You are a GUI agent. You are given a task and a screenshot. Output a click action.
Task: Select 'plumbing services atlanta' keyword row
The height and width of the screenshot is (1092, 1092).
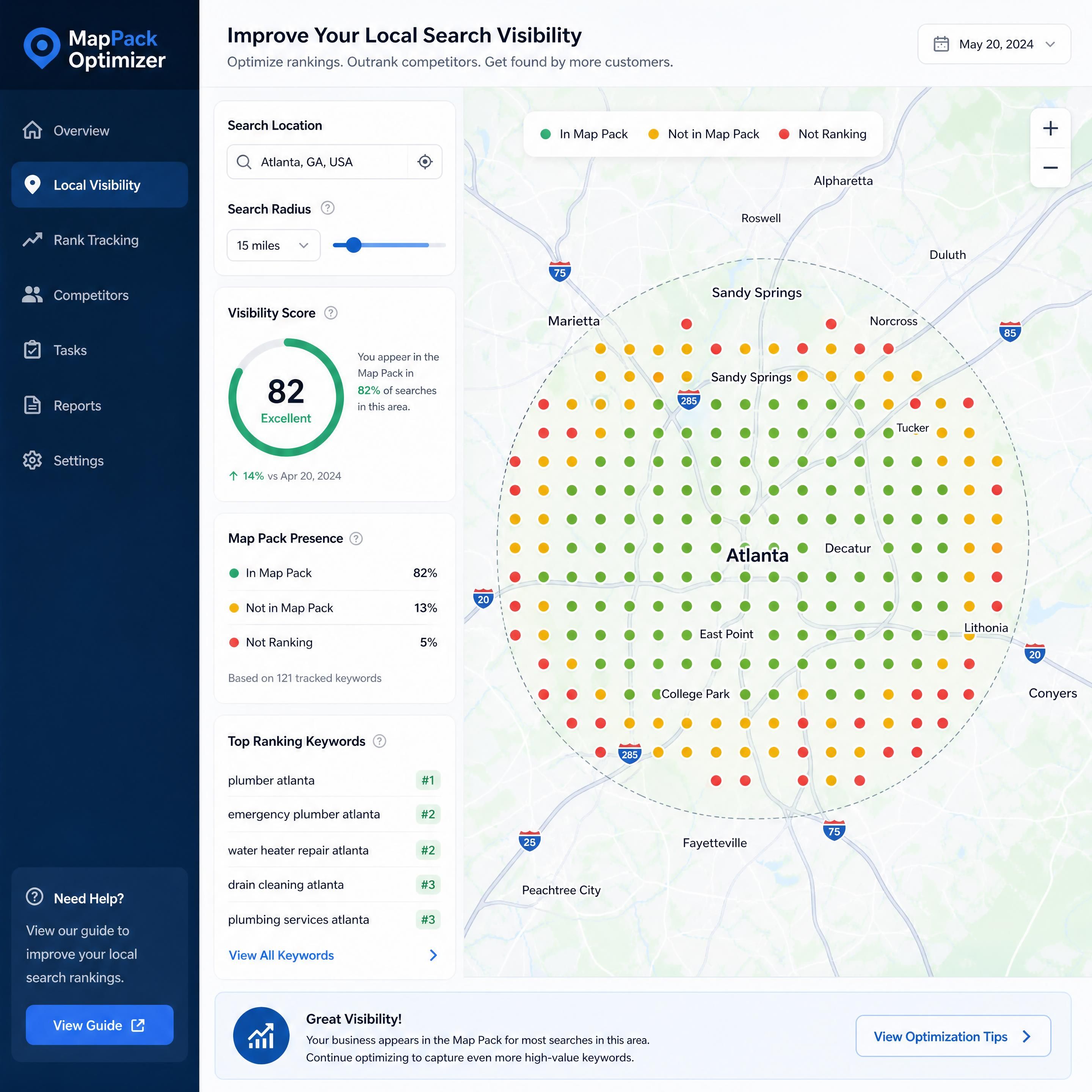pyautogui.click(x=334, y=919)
